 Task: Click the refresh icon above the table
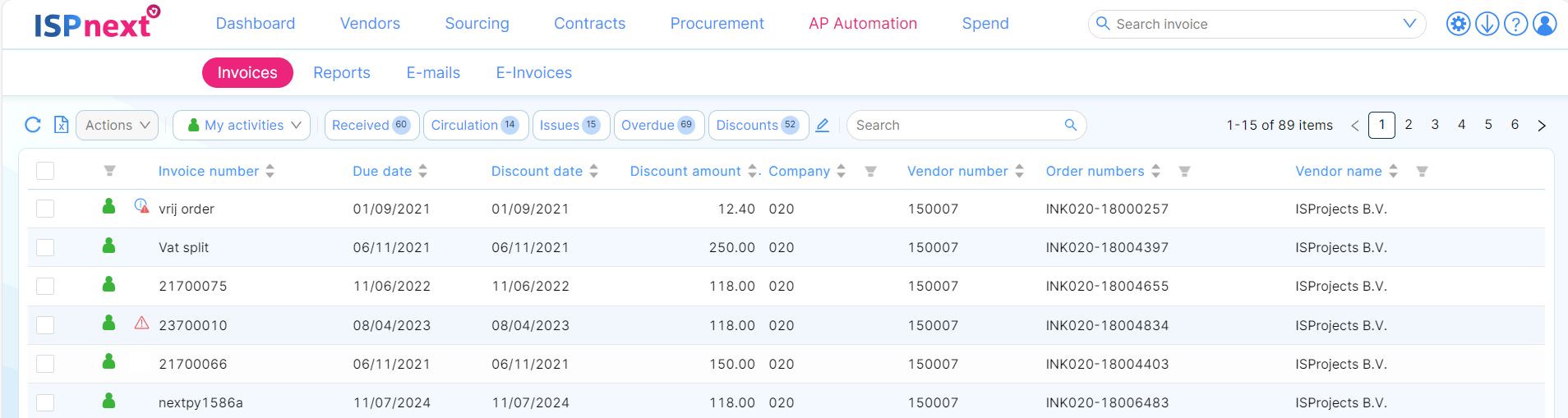33,125
